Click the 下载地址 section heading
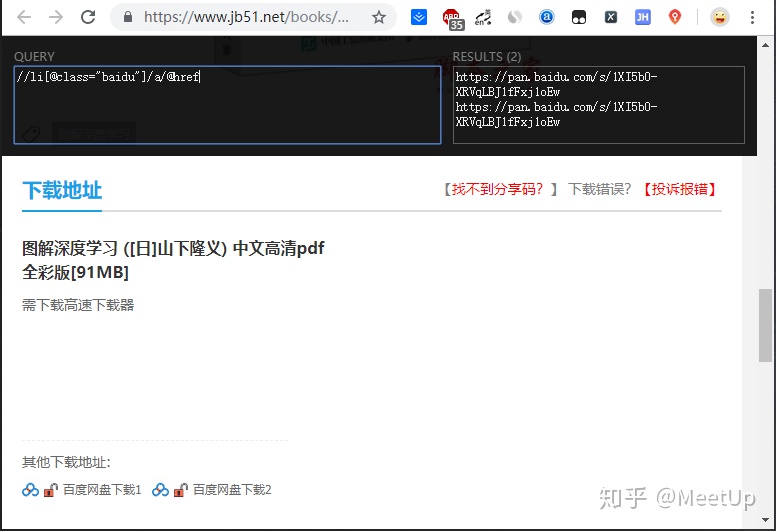Image resolution: width=776 pixels, height=531 pixels. [62, 191]
